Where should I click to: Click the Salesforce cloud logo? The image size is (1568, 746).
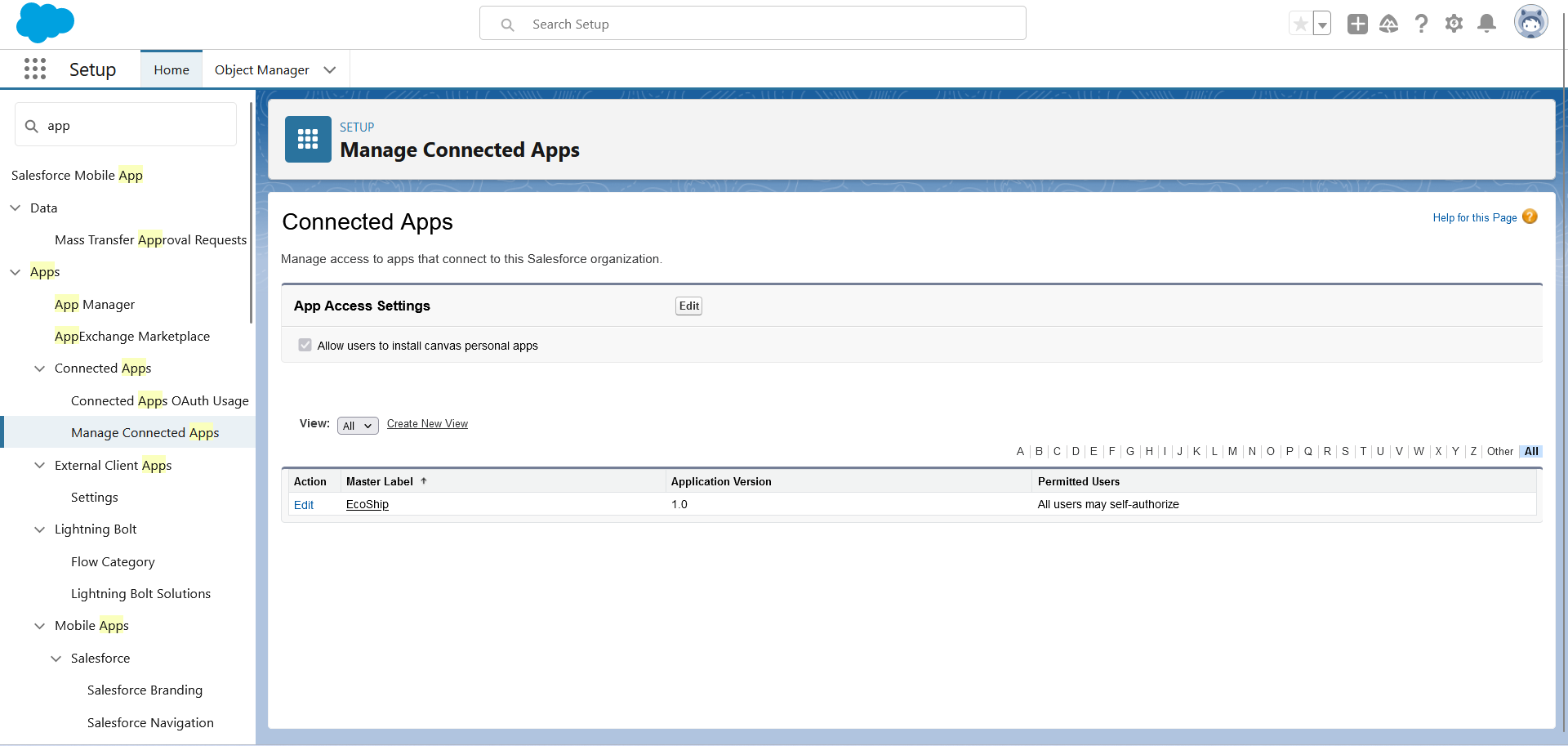pyautogui.click(x=45, y=23)
